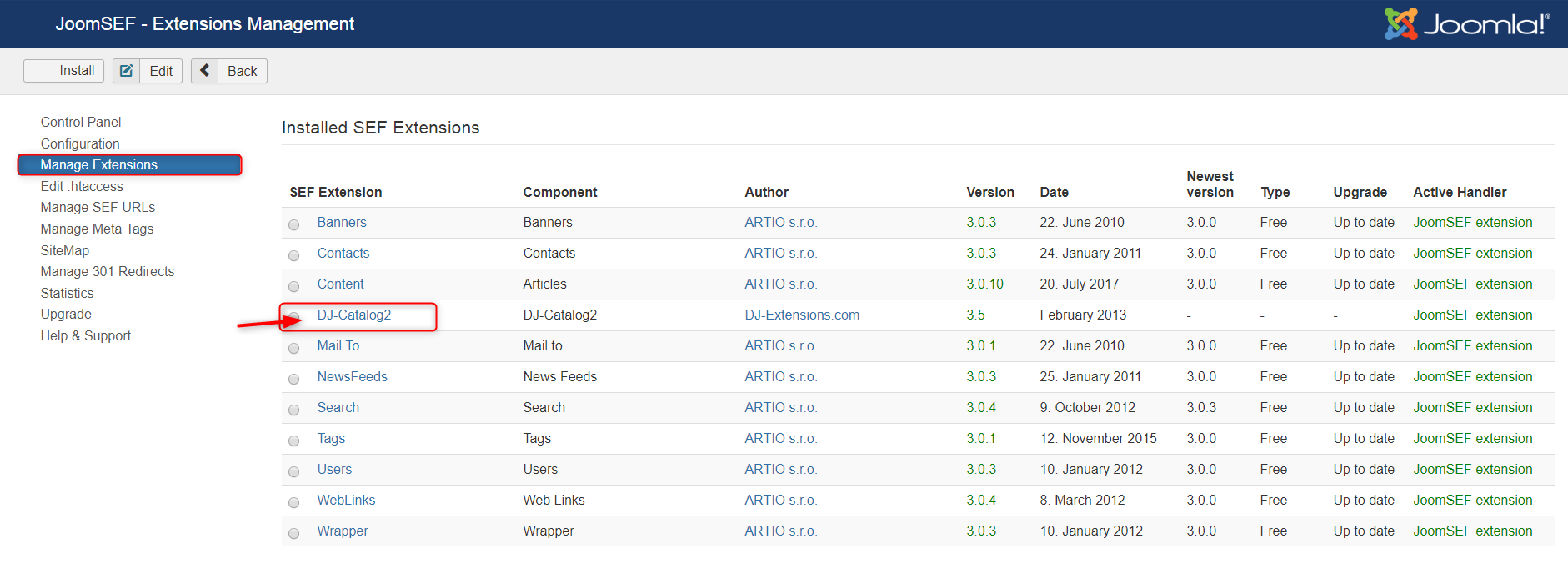Click ARTIO s.r.o. author in Wrapper row
The width and height of the screenshot is (1568, 574).
point(781,531)
